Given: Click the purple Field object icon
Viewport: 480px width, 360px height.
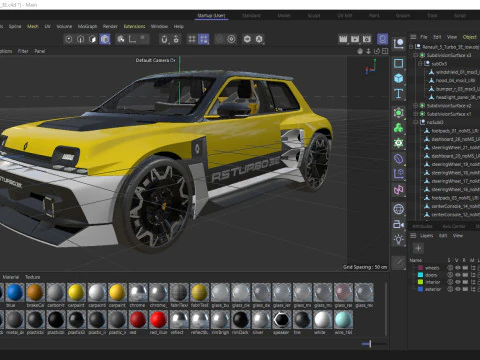Looking at the screenshot, I should pyautogui.click(x=398, y=174).
